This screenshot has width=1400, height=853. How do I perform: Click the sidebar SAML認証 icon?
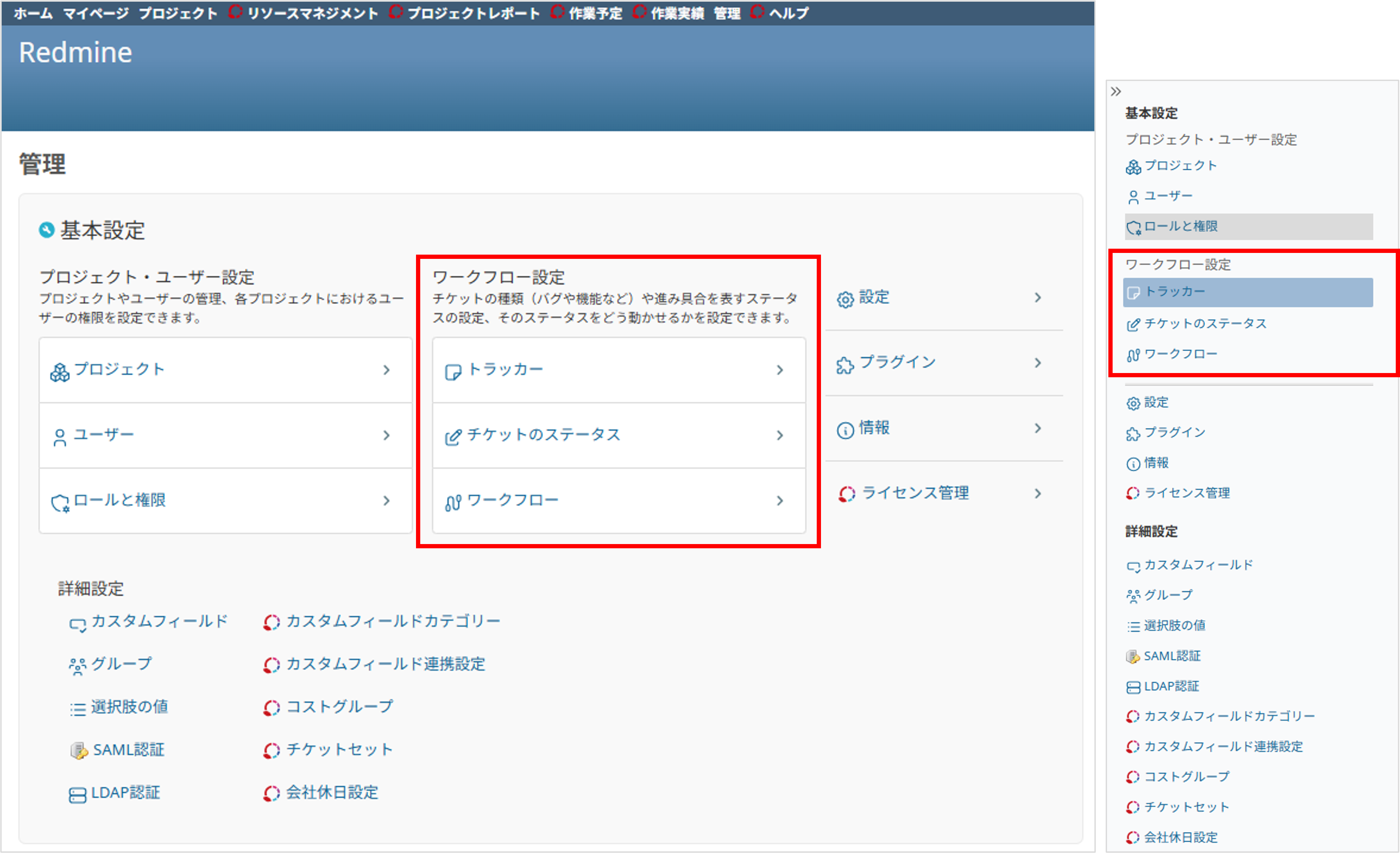tap(1133, 657)
